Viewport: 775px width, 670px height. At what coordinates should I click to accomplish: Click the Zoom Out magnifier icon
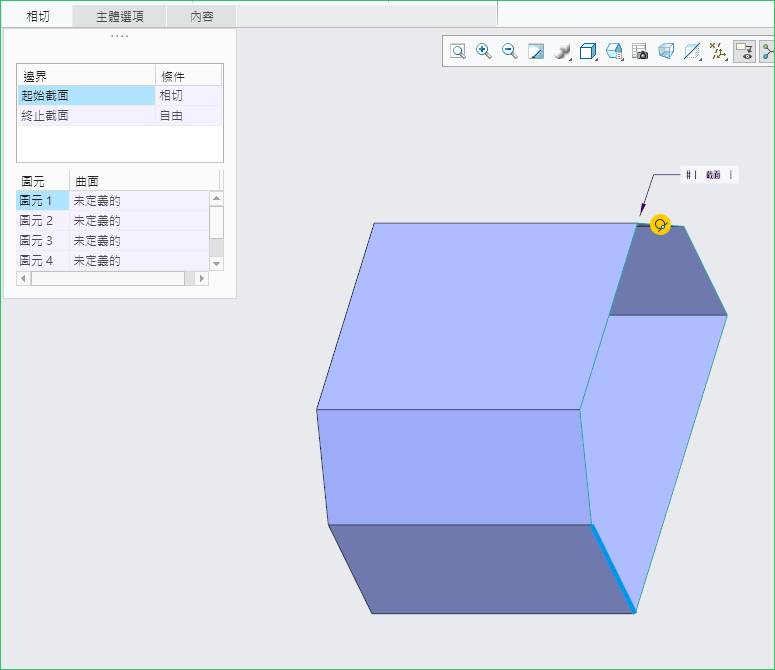point(510,51)
